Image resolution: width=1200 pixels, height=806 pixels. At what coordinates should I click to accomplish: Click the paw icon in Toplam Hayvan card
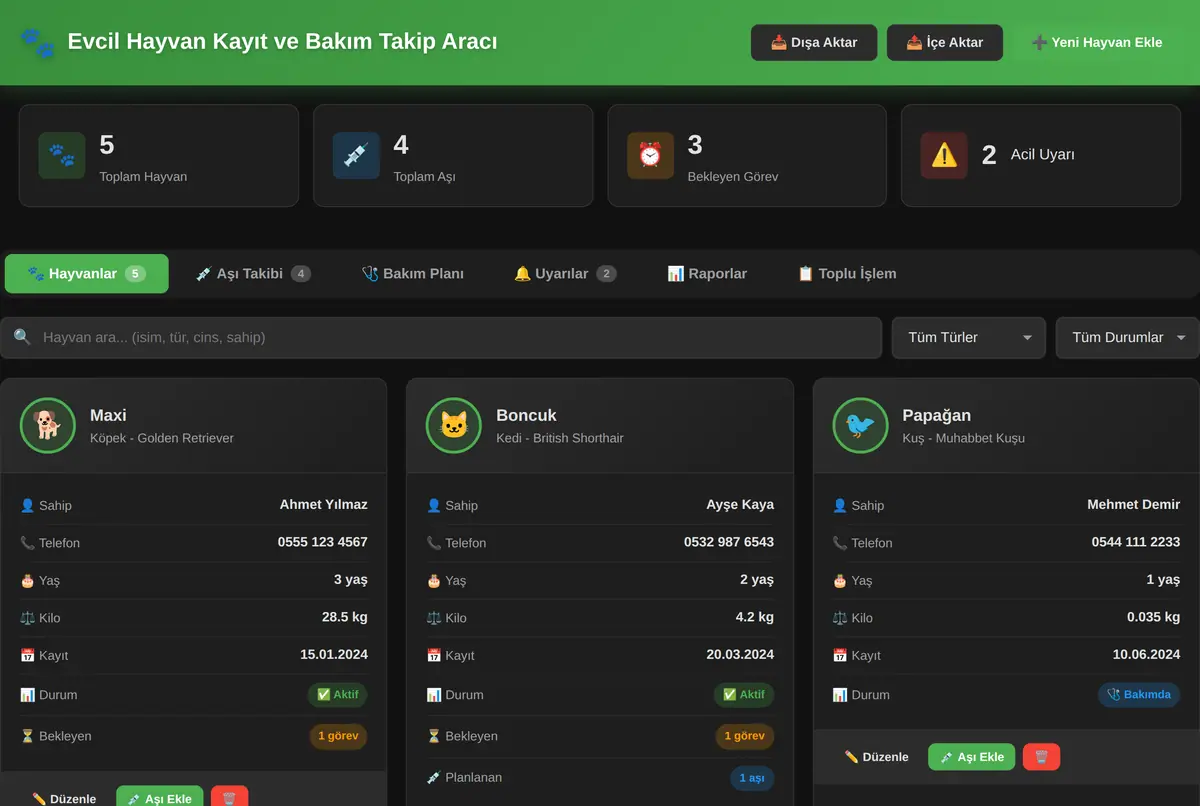62,156
